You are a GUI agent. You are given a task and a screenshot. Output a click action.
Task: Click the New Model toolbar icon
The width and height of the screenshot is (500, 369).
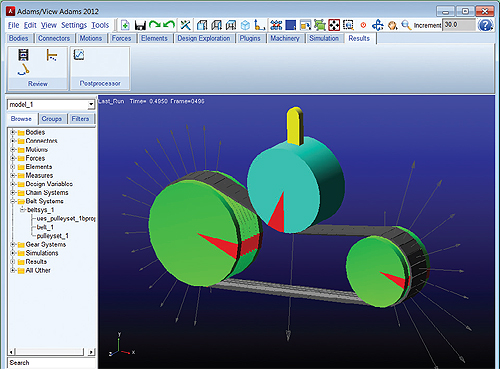(x=125, y=25)
